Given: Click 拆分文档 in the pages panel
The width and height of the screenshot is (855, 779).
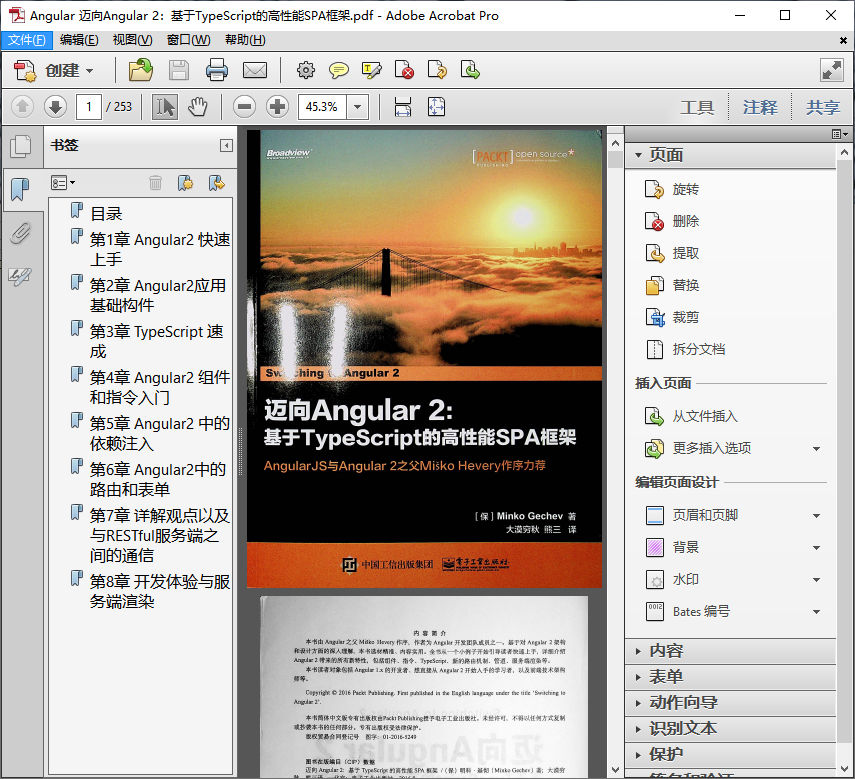Looking at the screenshot, I should tap(685, 349).
